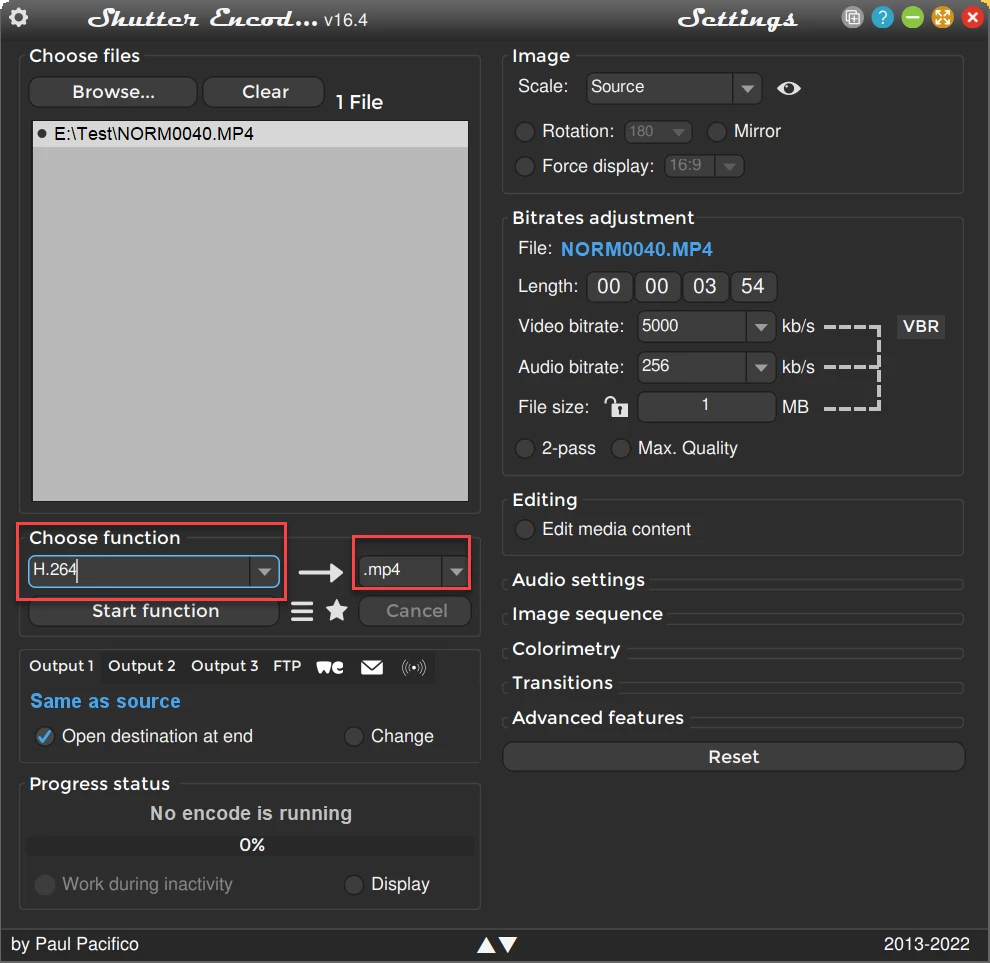Click the eye preview icon next to Scale
This screenshot has height=963, width=990.
click(789, 88)
